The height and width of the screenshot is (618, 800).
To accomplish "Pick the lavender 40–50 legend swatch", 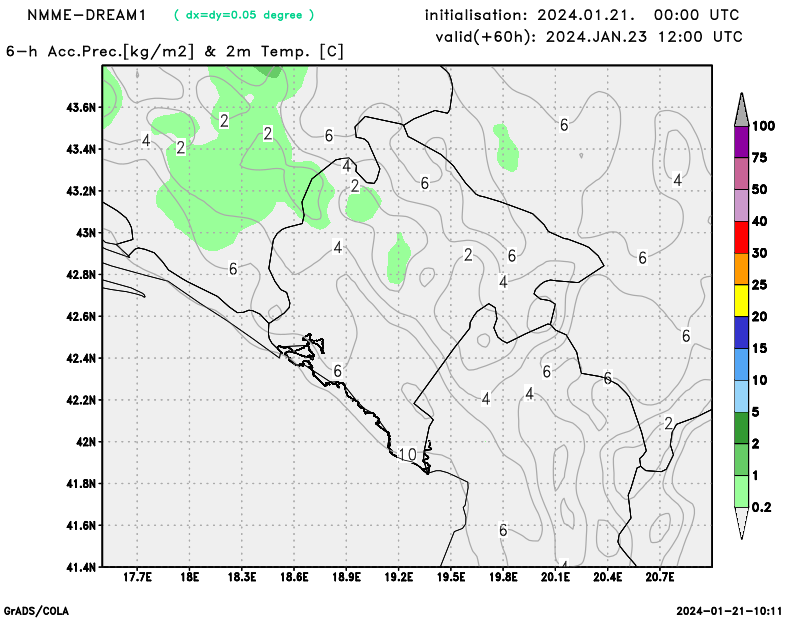I will (741, 206).
